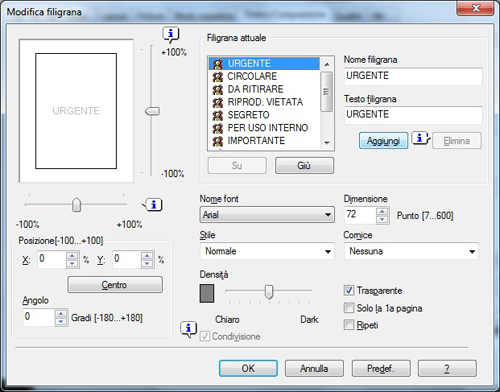Viewport: 500px width, 392px height.
Task: Decrease X position with the down spinner
Action: (x=72, y=264)
